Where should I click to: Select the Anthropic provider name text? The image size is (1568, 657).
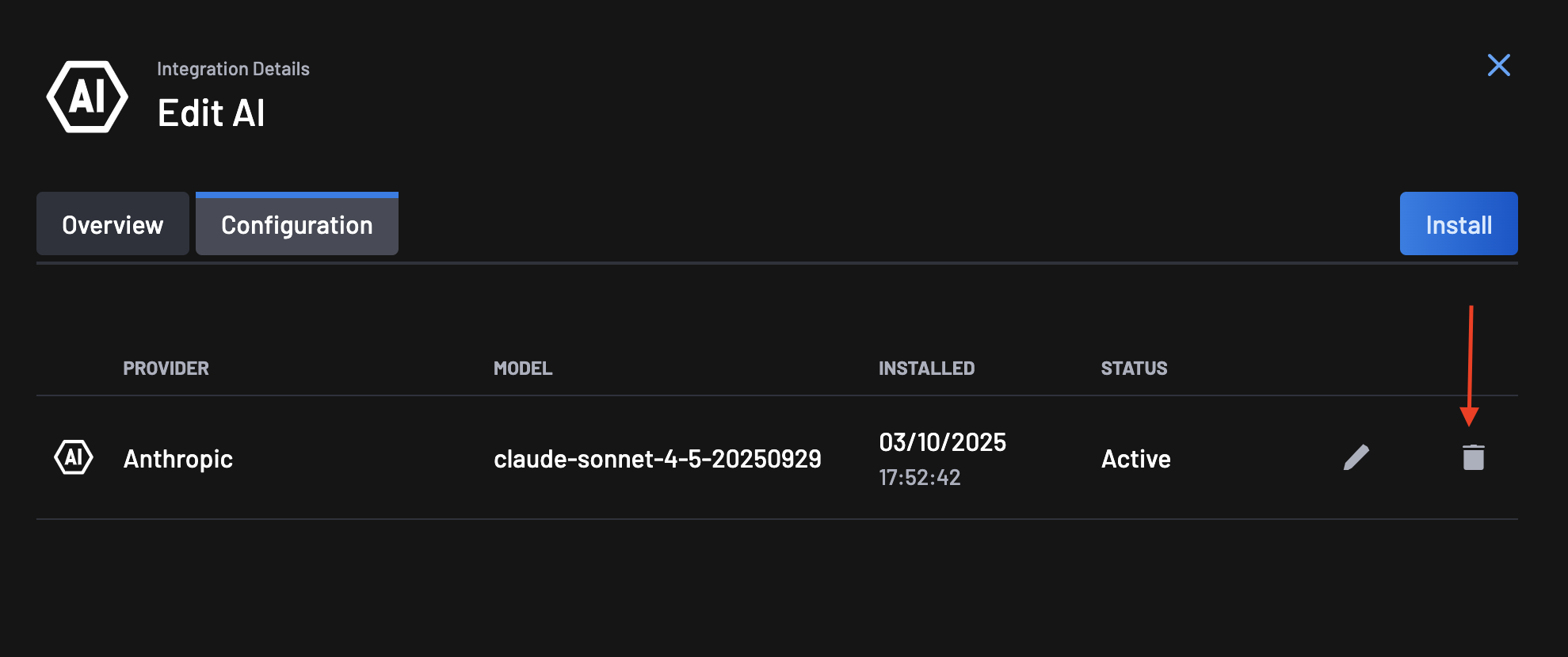click(178, 458)
